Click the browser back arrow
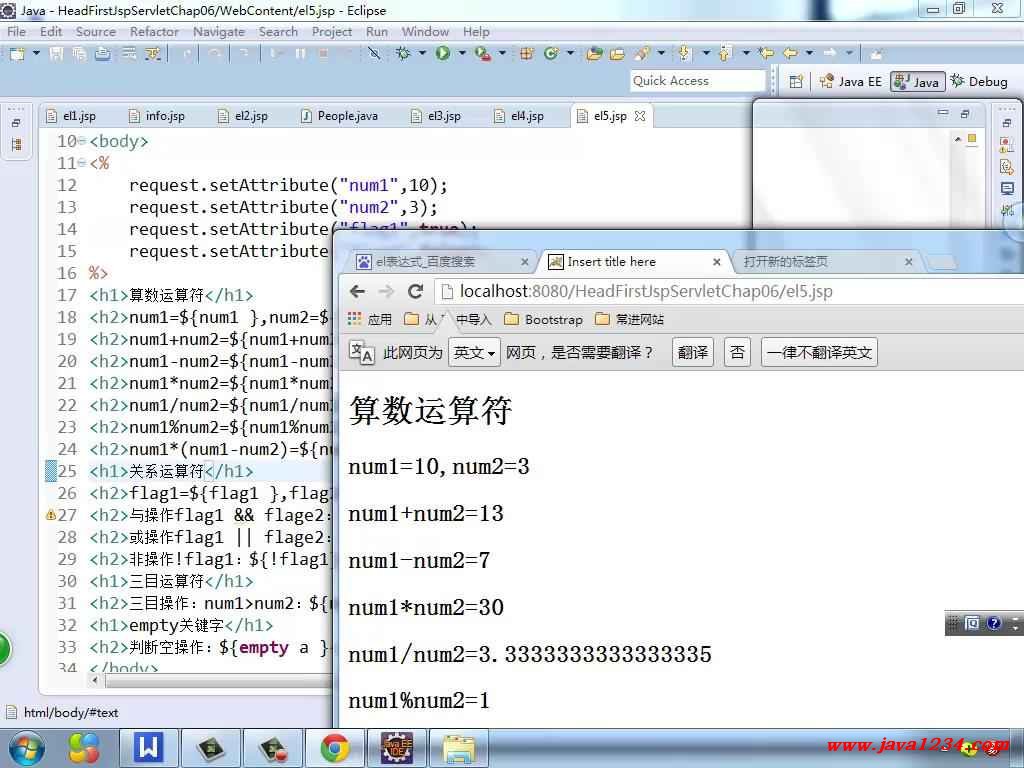The image size is (1024, 768). coord(357,291)
